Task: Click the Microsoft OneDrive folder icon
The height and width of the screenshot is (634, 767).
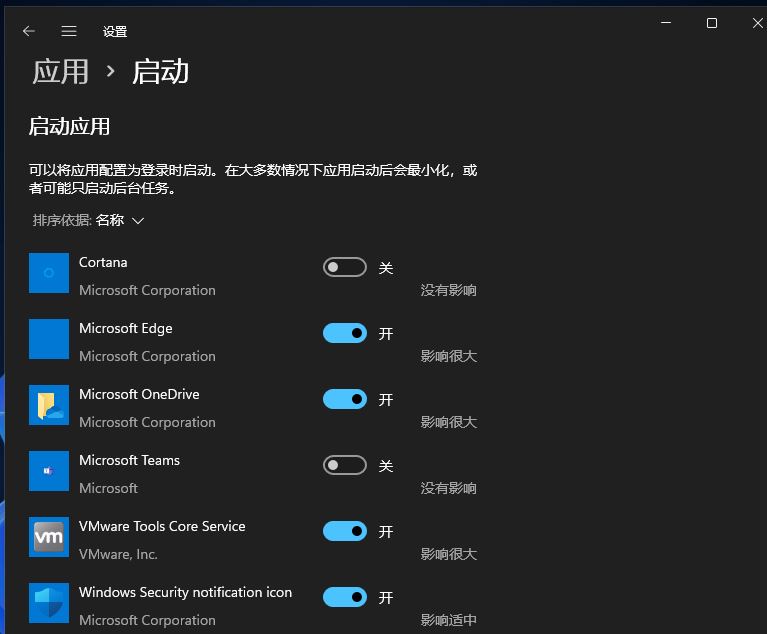Action: tap(49, 405)
